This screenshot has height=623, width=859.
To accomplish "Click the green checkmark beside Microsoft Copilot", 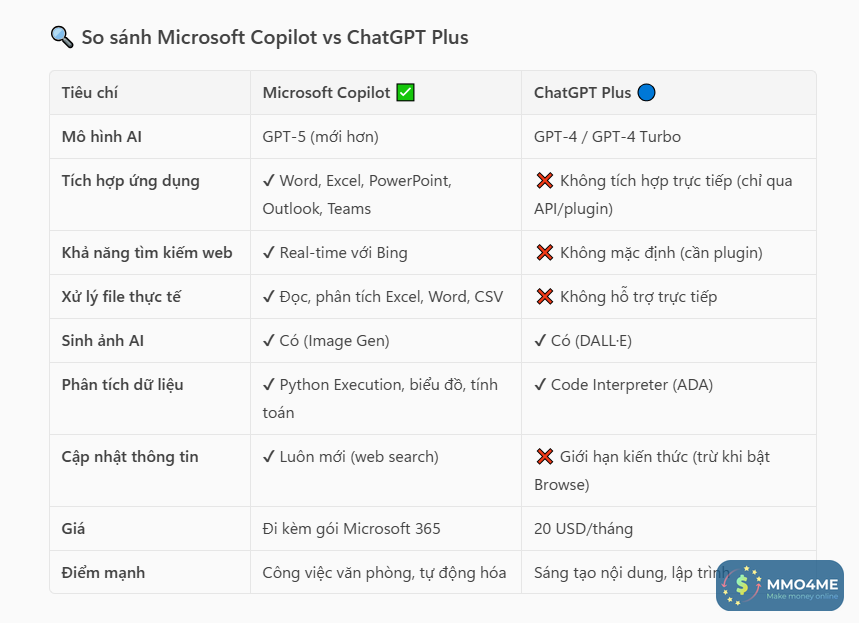I will (x=405, y=93).
